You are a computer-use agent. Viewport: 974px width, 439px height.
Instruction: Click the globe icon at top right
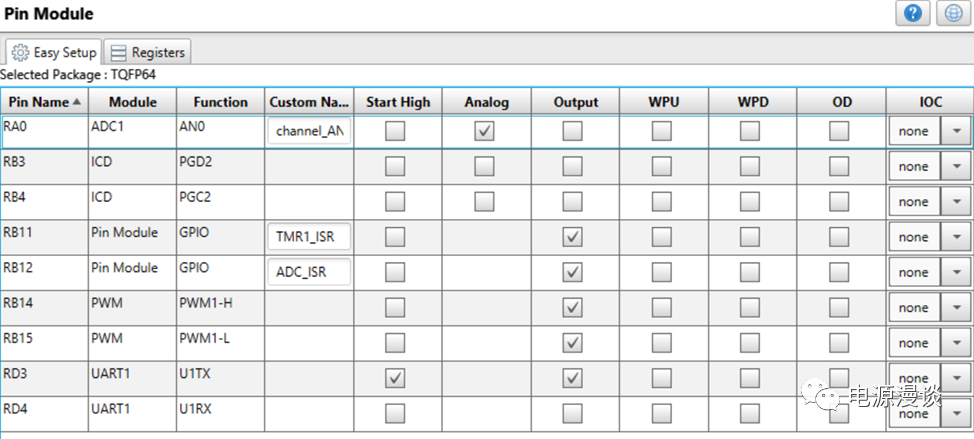tap(953, 13)
